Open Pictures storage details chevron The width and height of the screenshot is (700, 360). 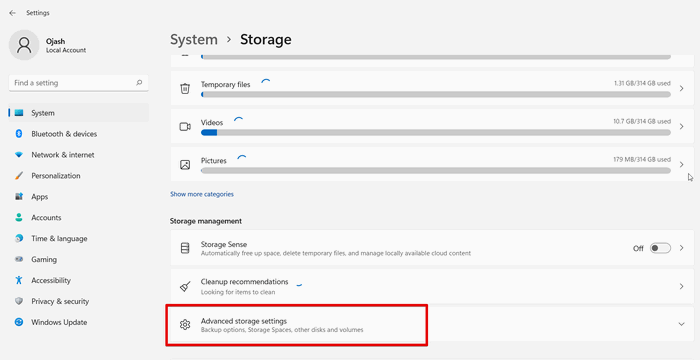[x=681, y=164]
